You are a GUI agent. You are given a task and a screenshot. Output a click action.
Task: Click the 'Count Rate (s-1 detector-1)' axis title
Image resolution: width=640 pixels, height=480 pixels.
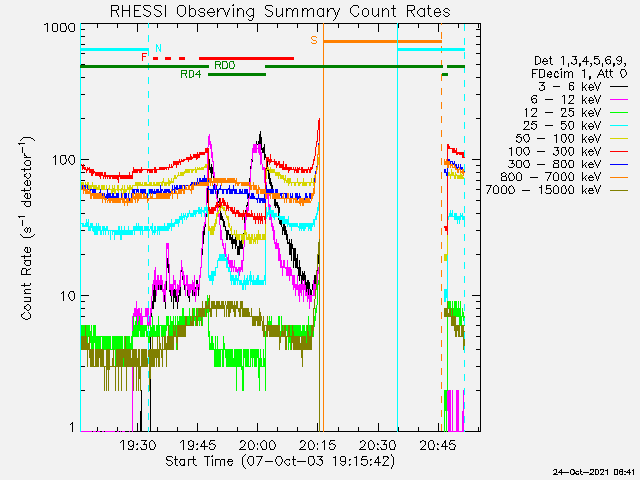coord(26,228)
